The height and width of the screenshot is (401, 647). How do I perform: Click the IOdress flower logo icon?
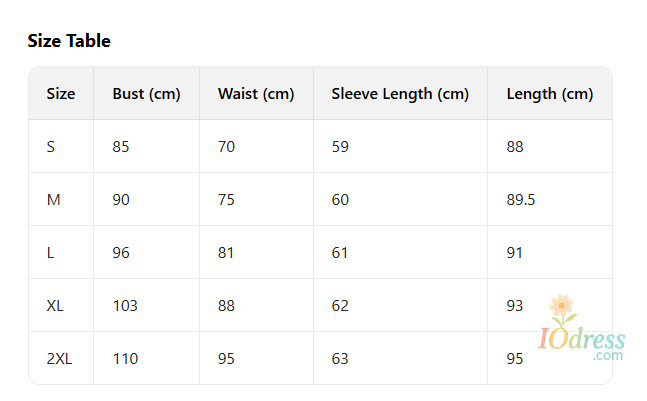(x=563, y=306)
